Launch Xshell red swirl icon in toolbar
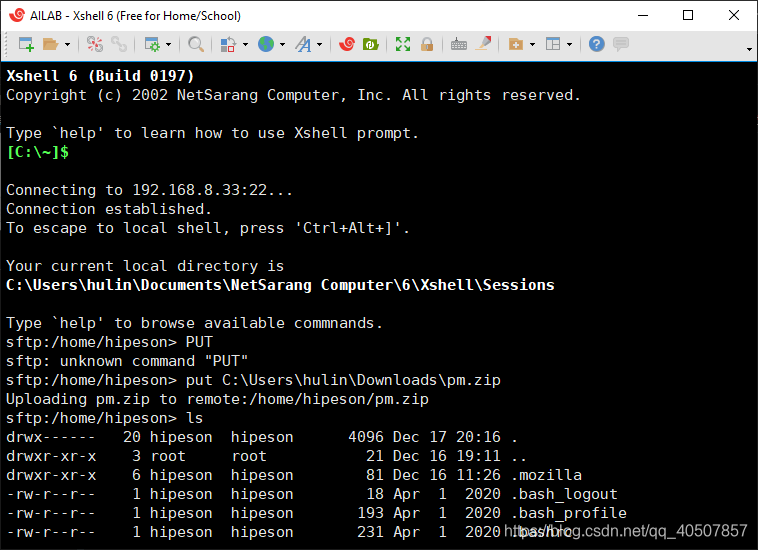 click(x=347, y=44)
